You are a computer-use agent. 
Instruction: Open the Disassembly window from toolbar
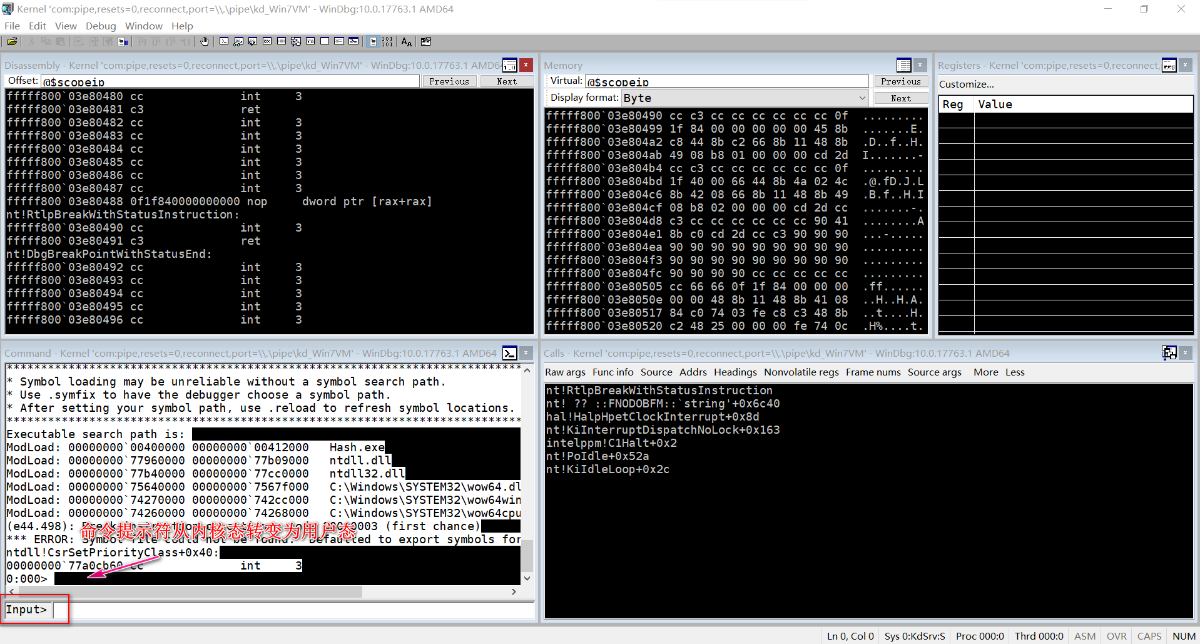310,42
